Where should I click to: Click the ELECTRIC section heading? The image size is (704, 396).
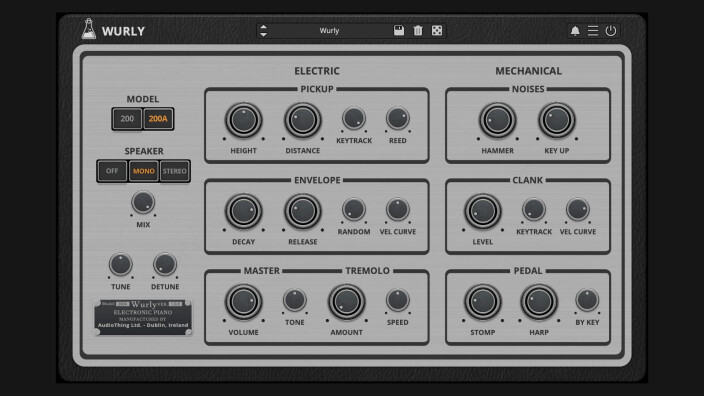coord(317,71)
